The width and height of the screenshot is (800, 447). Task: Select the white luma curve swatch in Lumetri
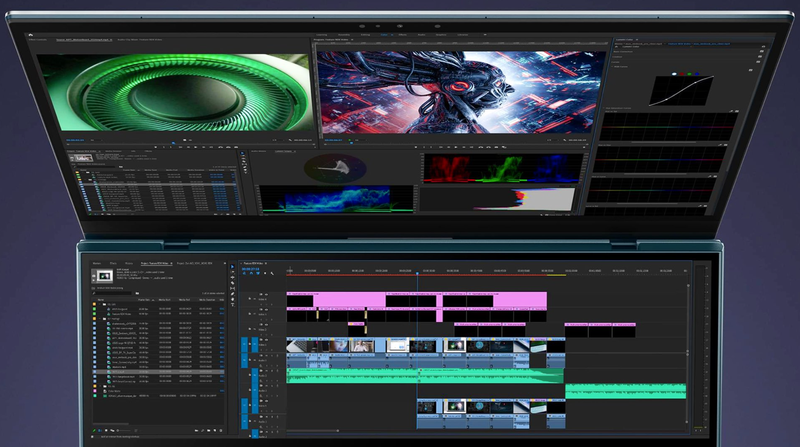674,74
